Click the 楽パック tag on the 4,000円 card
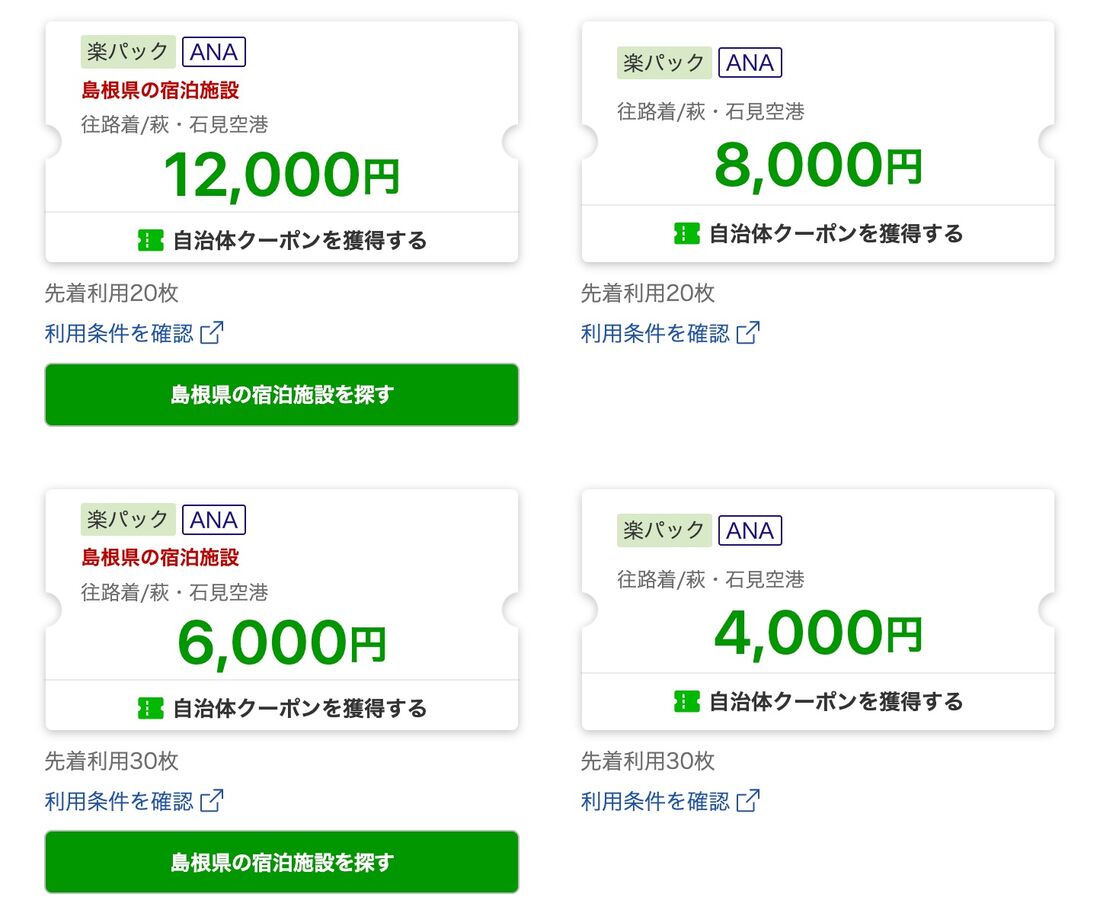This screenshot has height=910, width=1100. coord(664,530)
